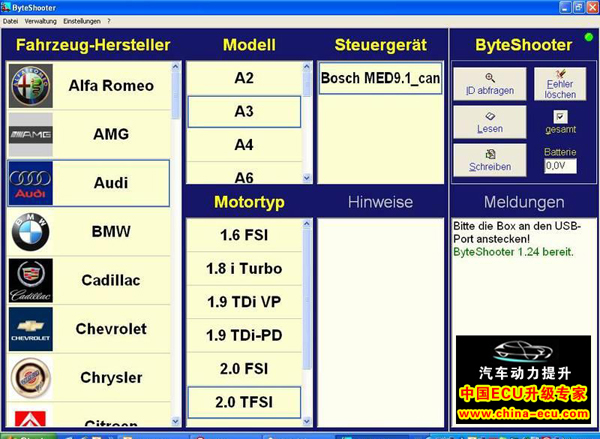Select Chrysler in manufacturer list
The height and width of the screenshot is (439, 600).
coord(89,378)
